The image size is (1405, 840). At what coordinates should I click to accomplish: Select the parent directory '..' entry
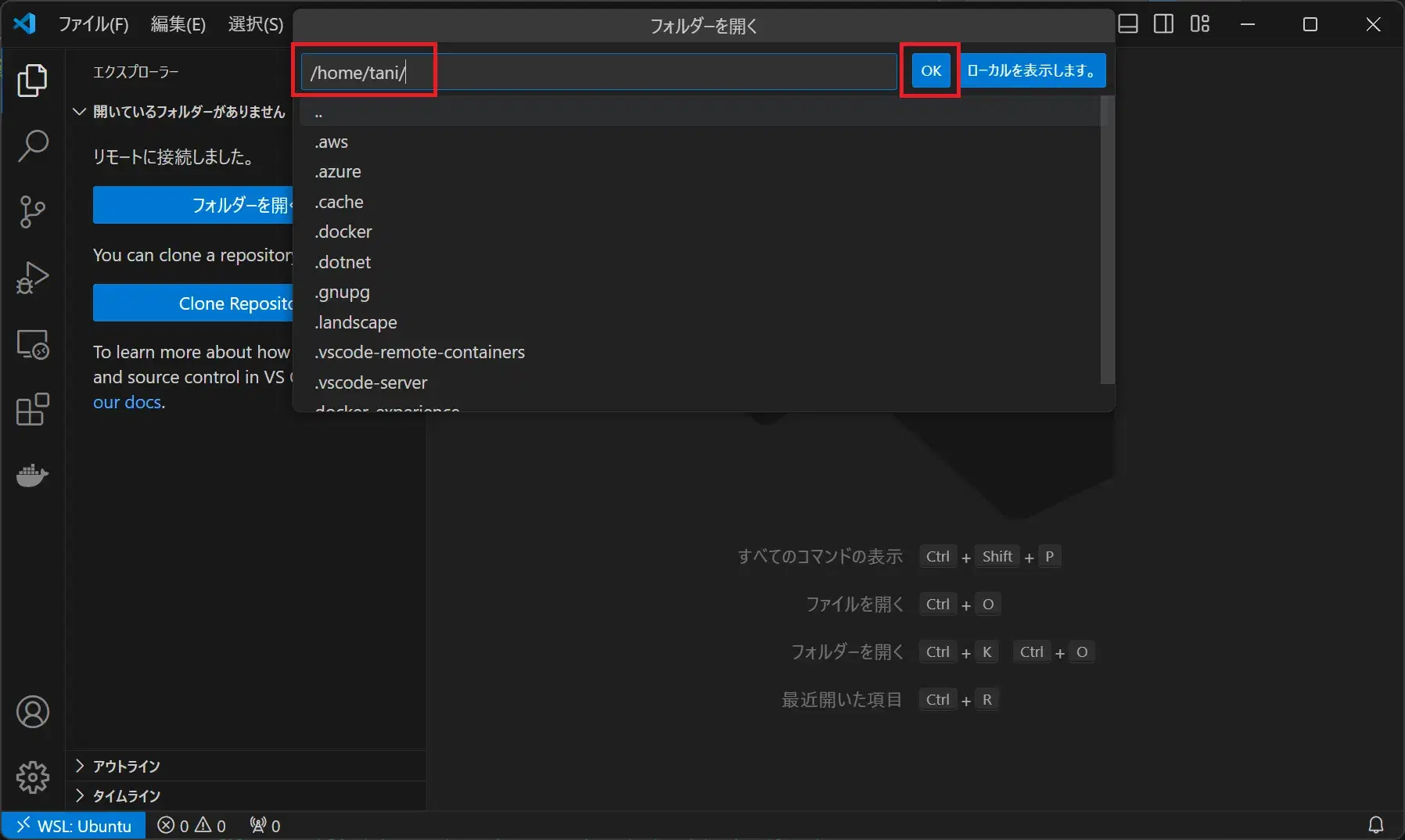[x=700, y=112]
